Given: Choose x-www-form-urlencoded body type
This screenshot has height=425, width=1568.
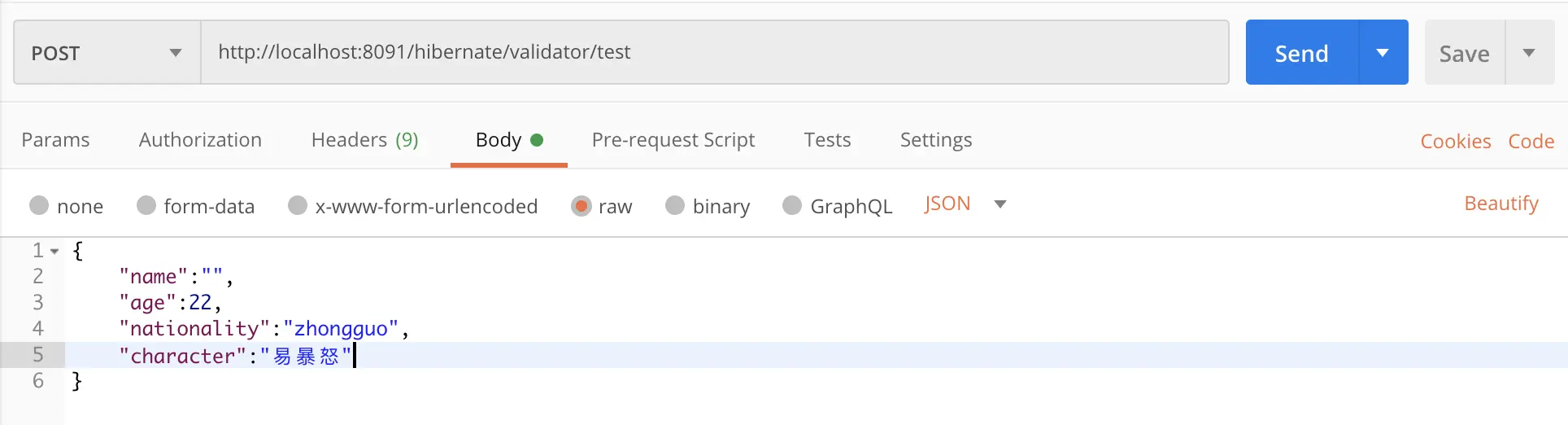Looking at the screenshot, I should [x=298, y=205].
